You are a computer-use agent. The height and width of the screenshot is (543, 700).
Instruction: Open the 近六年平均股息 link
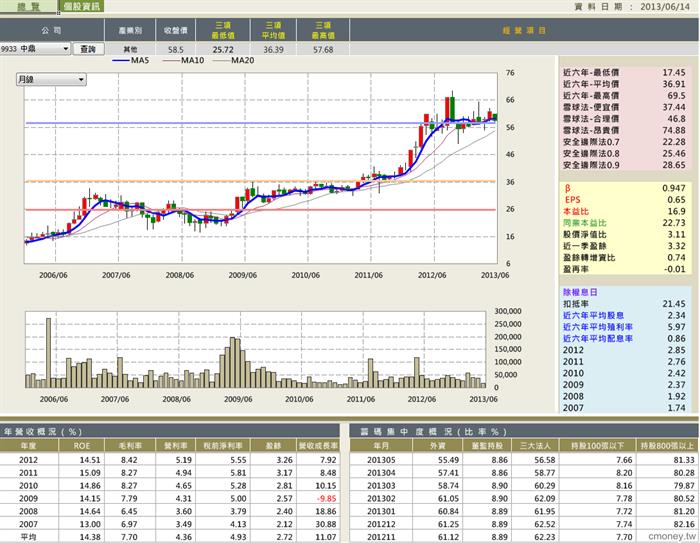point(593,315)
